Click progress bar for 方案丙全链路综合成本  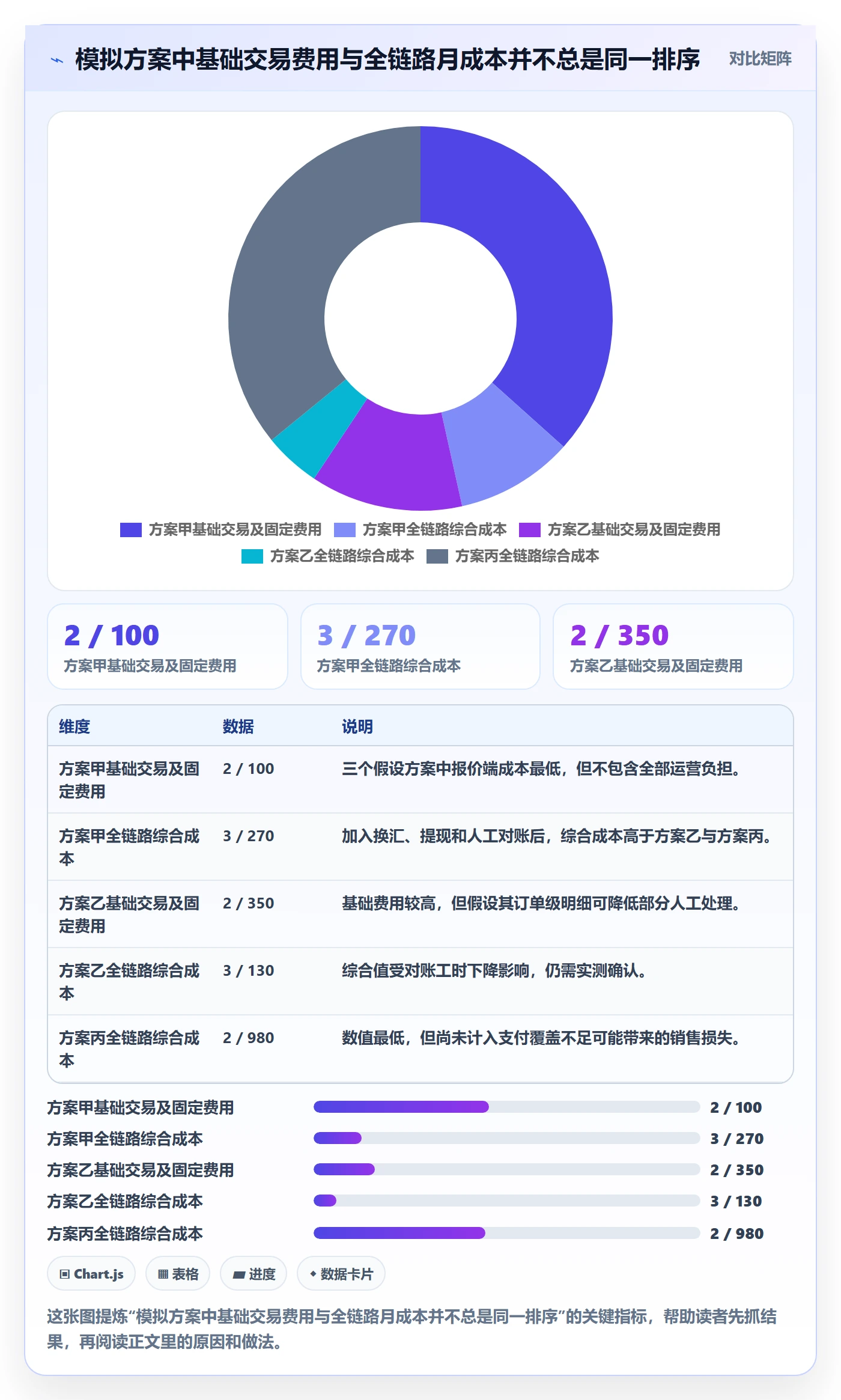pos(506,1233)
